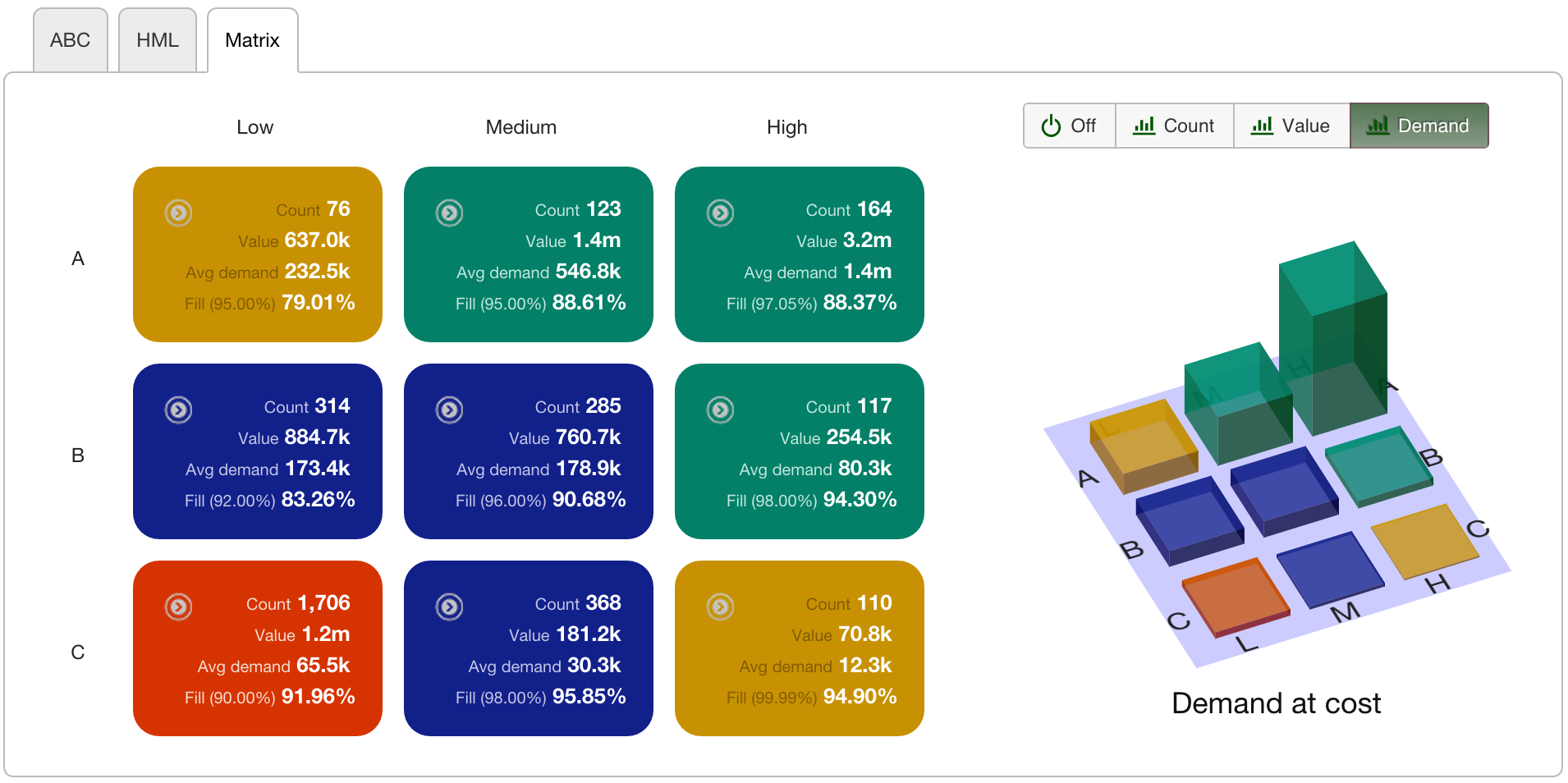1568x783 pixels.
Task: Select the drill-down icon in A-High cell
Action: (720, 213)
